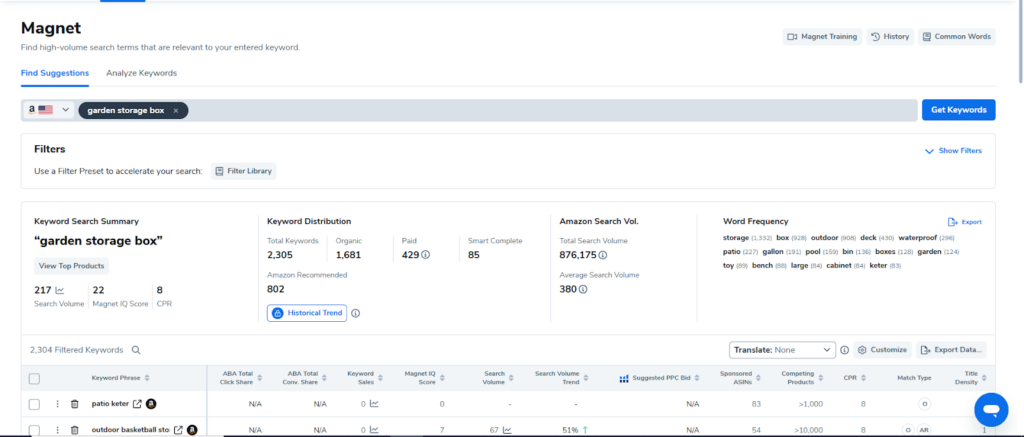Expand Show Filters section

pos(953,151)
